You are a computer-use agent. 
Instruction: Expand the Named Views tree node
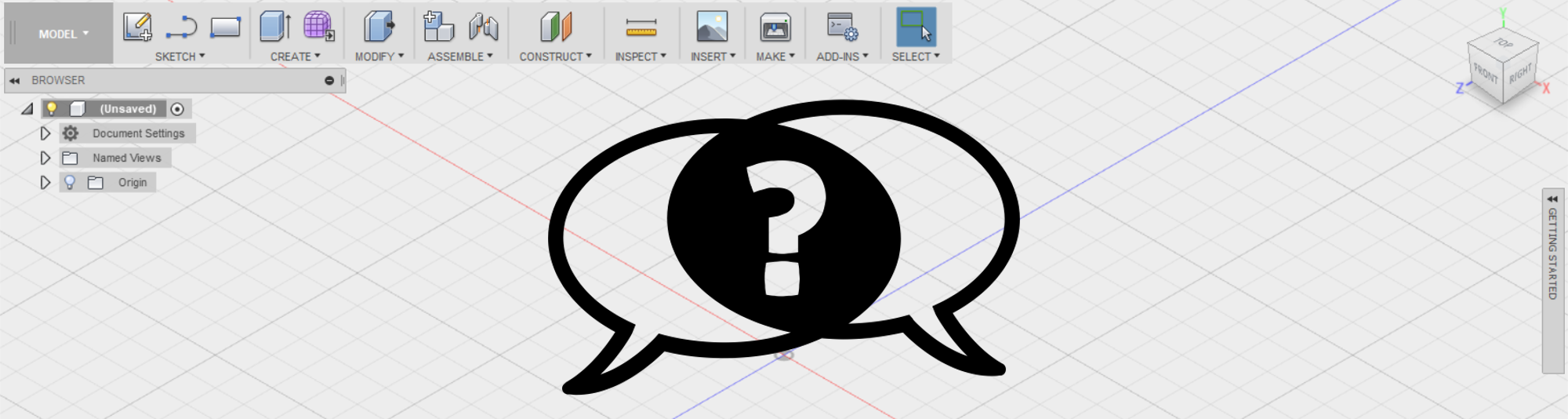[45, 158]
